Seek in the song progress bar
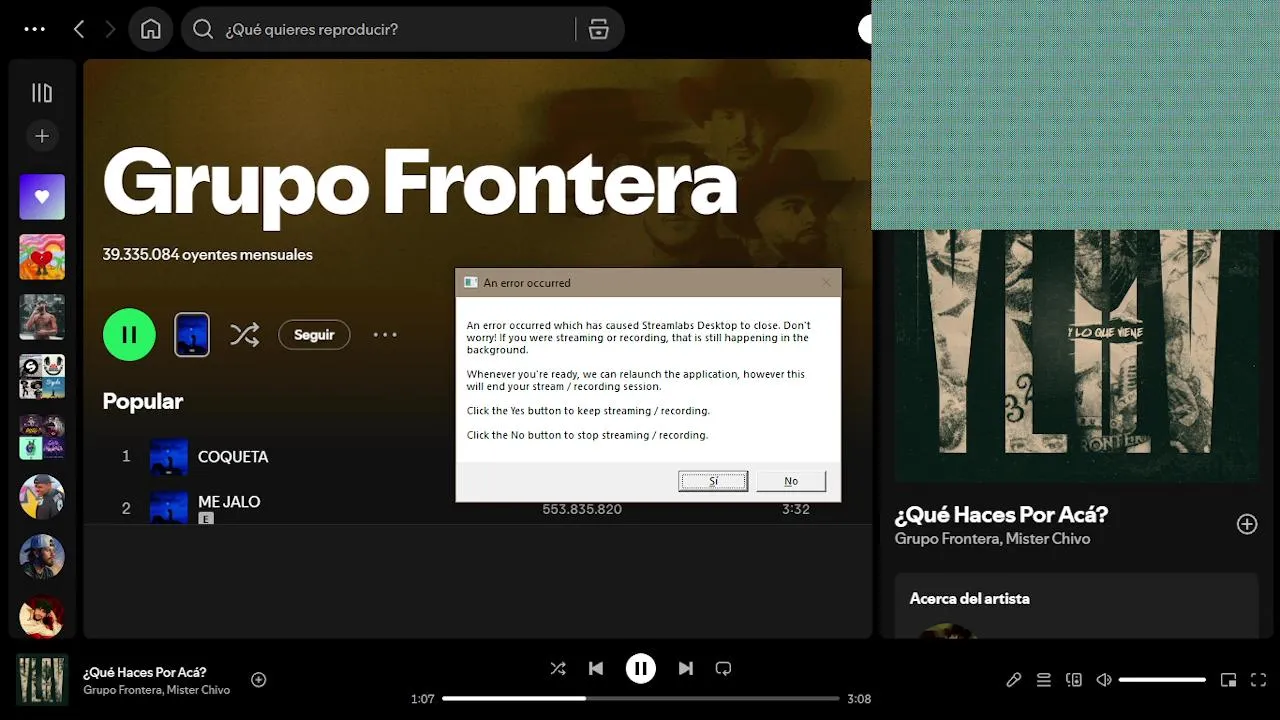The image size is (1280, 720). [x=641, y=699]
